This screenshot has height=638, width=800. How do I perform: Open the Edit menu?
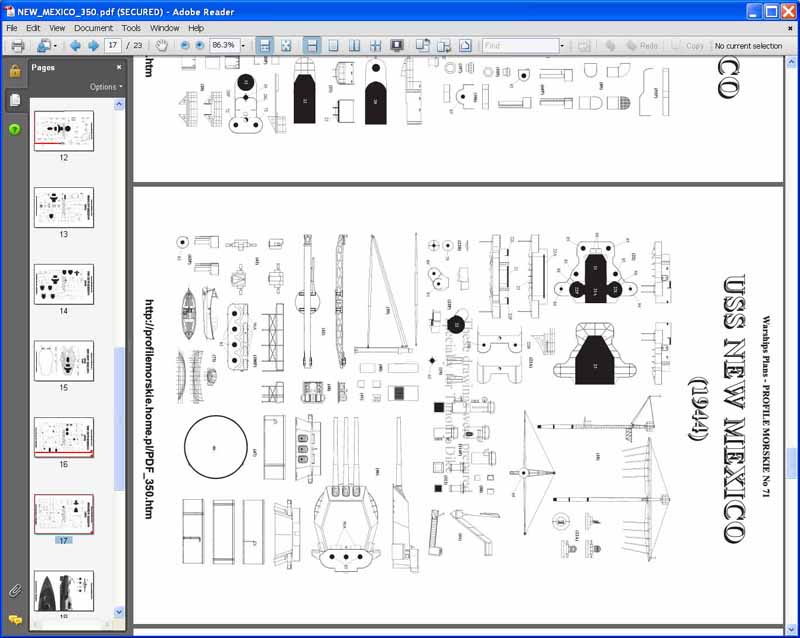click(33, 28)
